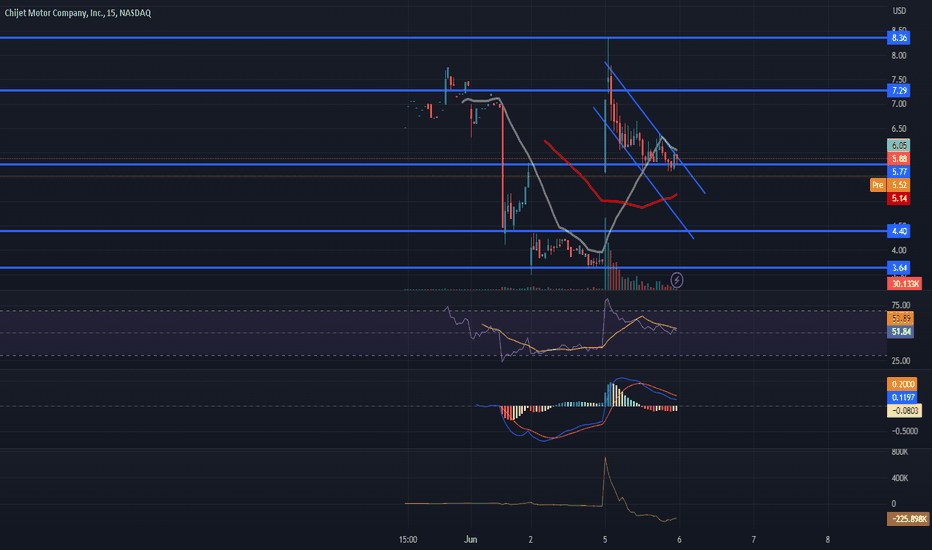Screen dimensions: 932x550
Task: Click the 25.00 RSI scale label
Action: tap(900, 361)
